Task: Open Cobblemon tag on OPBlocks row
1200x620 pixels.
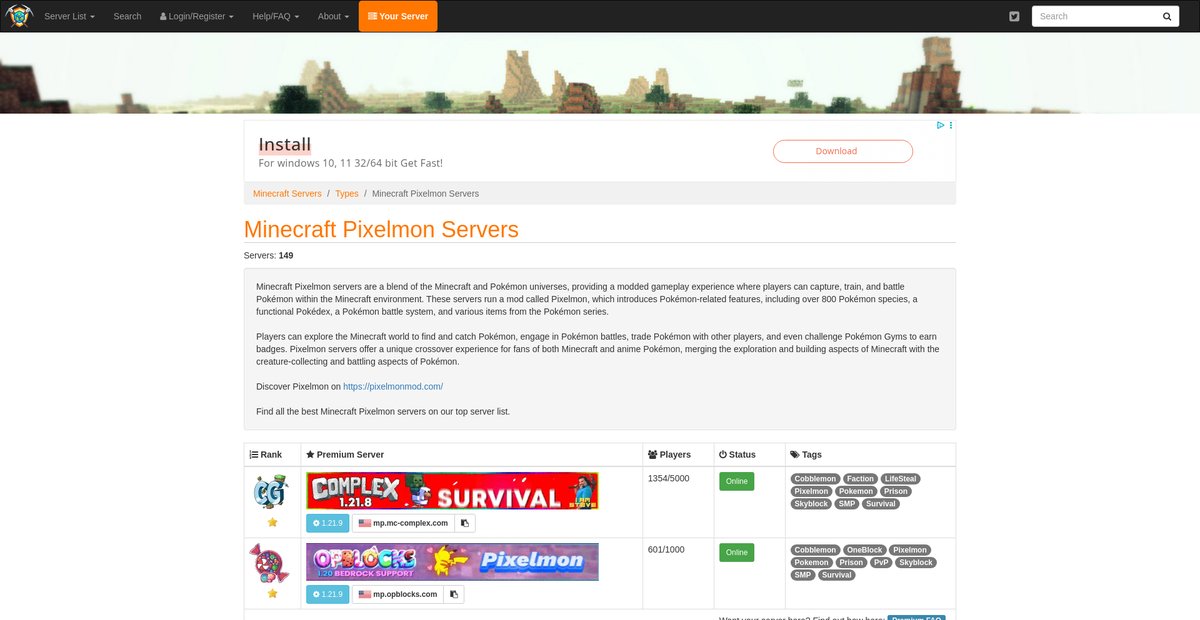Action: click(x=815, y=550)
